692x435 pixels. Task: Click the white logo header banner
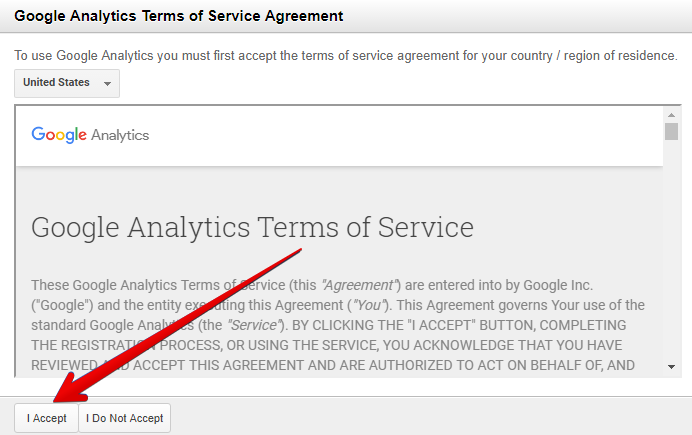[339, 136]
